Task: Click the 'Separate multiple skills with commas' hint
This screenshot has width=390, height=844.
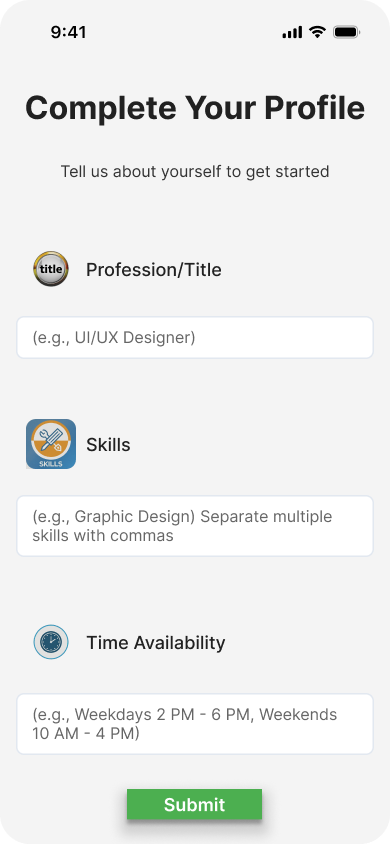Action: [x=183, y=526]
